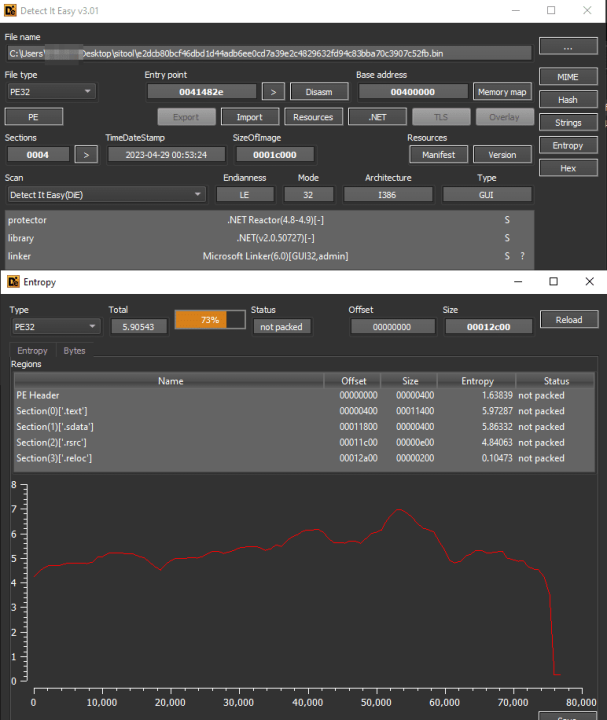Open the Strings viewer
The image size is (607, 720).
(568, 123)
